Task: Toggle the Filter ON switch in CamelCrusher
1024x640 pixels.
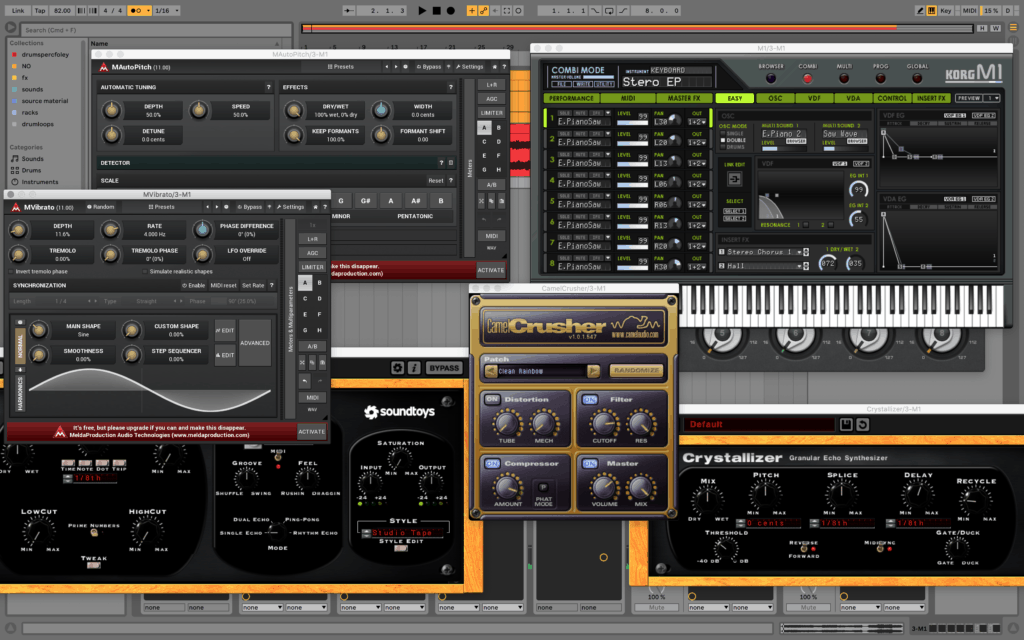Action: point(590,400)
